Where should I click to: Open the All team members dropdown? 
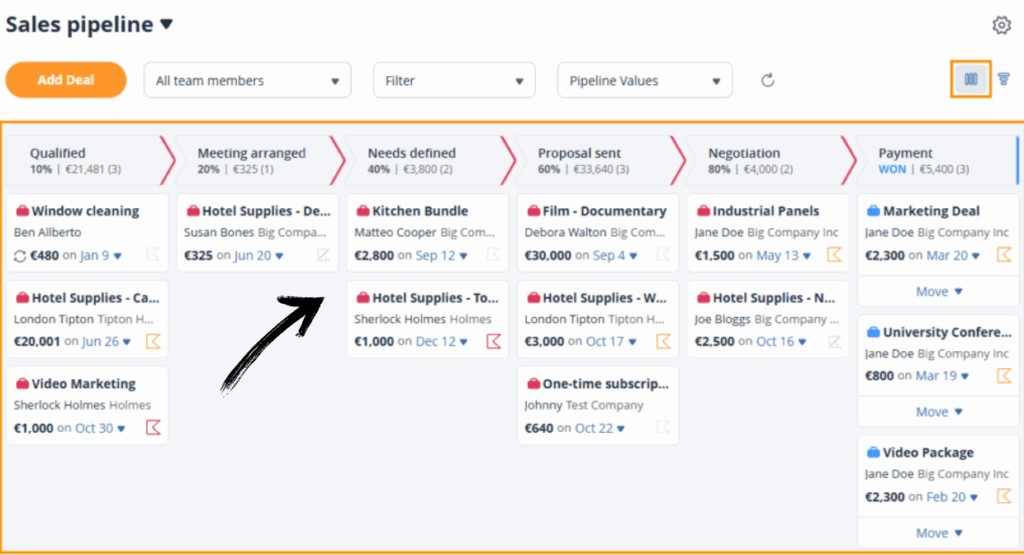tap(247, 81)
